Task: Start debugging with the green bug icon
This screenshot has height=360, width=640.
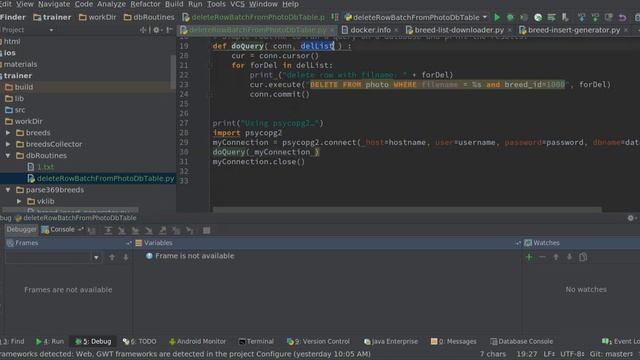Action: pyautogui.click(x=510, y=17)
